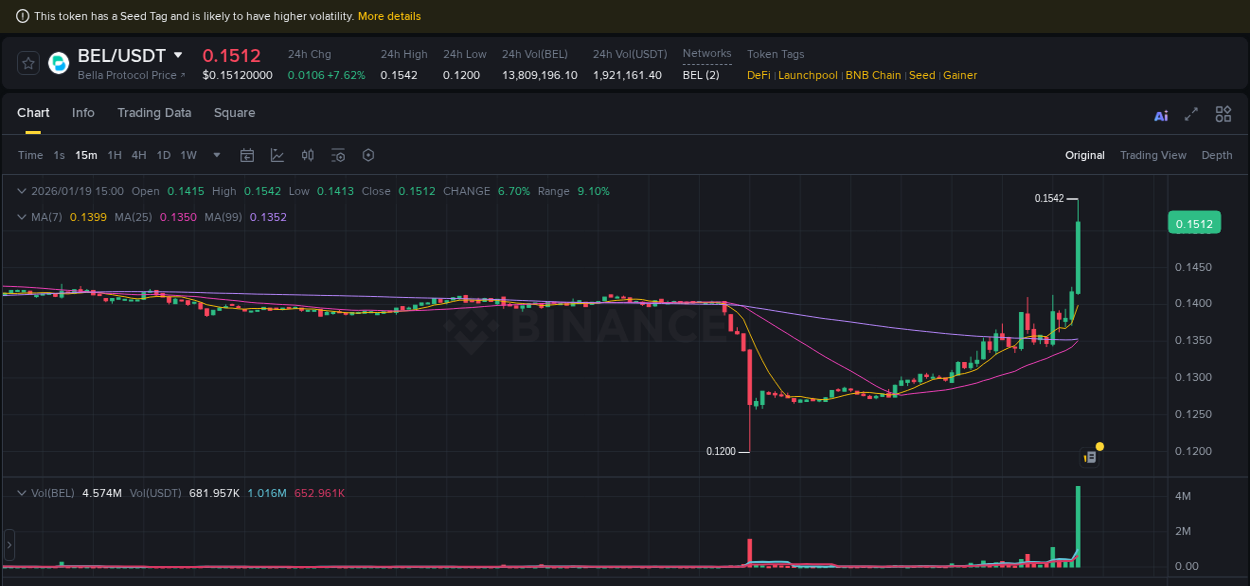Open the date range calendar picker
Screen dimensions: 1250x586
point(247,155)
